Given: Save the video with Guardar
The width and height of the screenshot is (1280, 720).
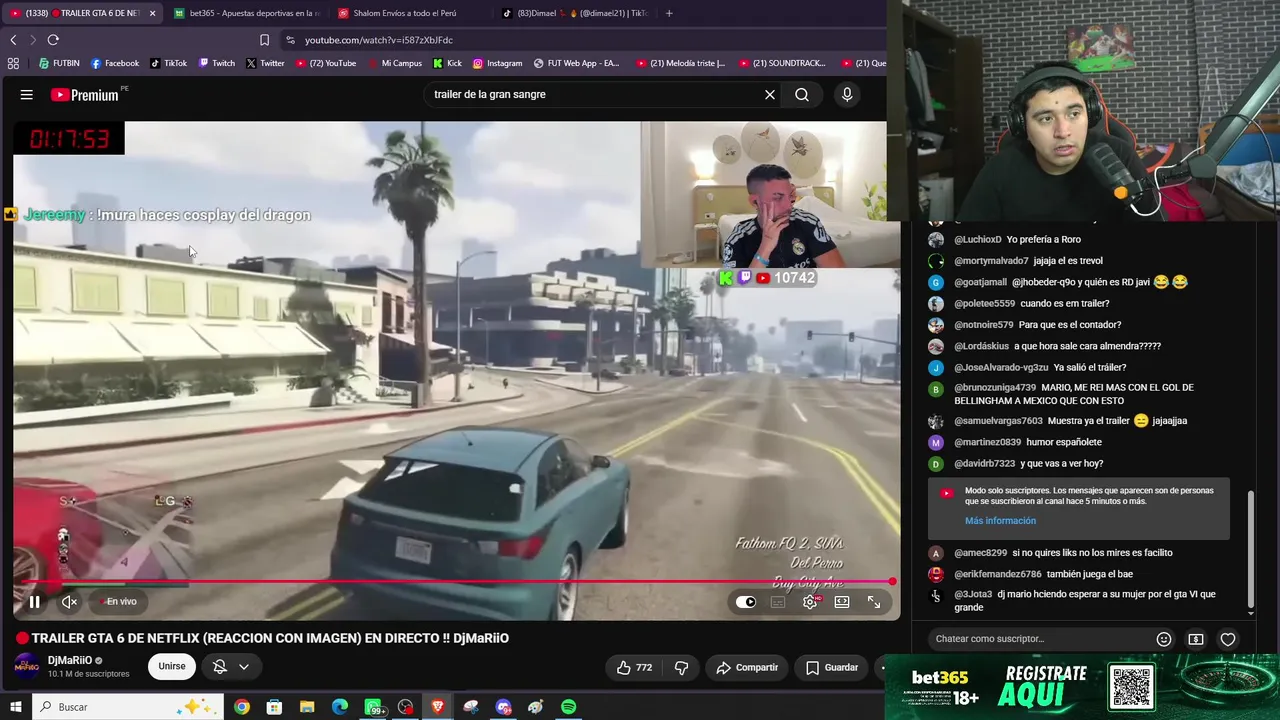Looking at the screenshot, I should (x=832, y=668).
